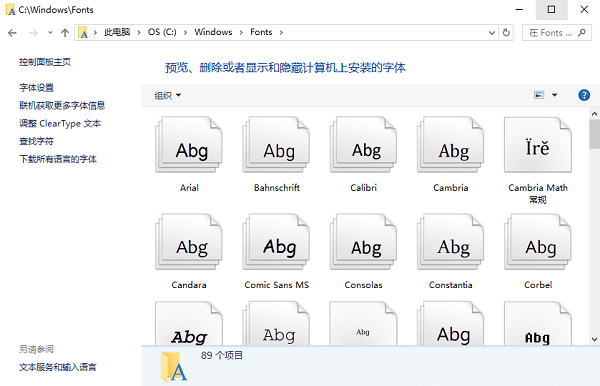The image size is (600, 386).
Task: Click the search magnifier icon
Action: coord(582,33)
